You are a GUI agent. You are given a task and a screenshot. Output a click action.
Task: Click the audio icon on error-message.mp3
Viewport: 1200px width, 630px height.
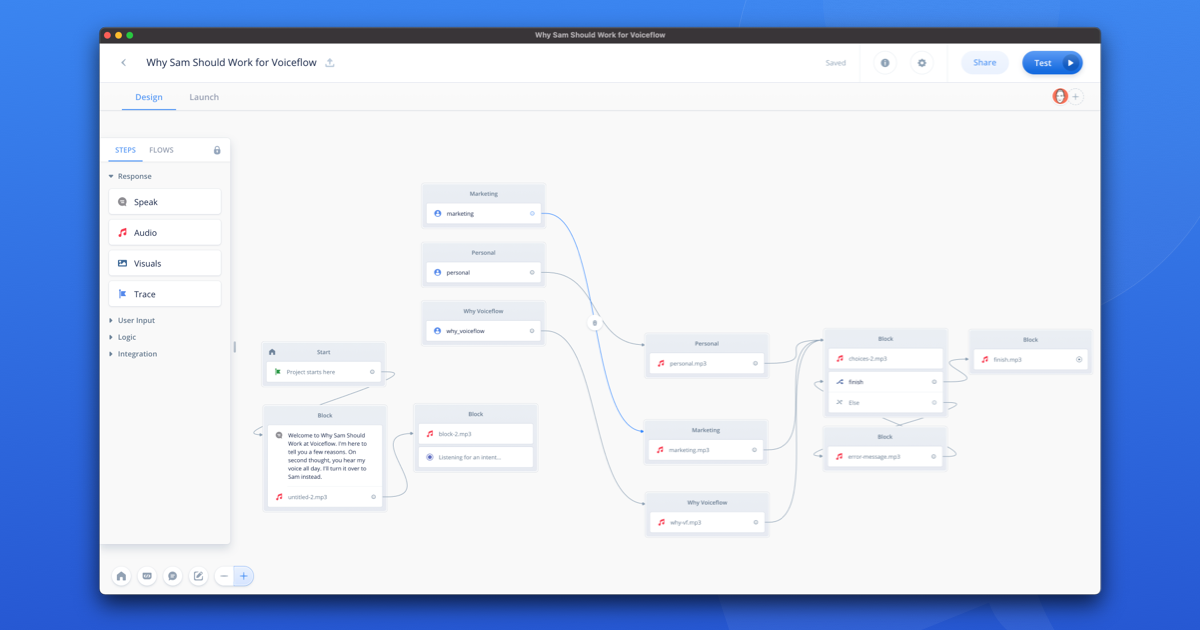pos(840,457)
